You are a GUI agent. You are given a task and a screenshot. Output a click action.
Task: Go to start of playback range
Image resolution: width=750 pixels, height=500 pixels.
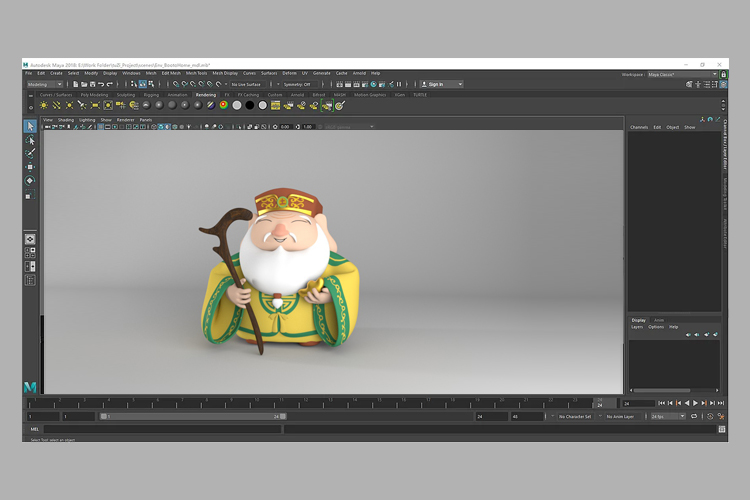662,403
